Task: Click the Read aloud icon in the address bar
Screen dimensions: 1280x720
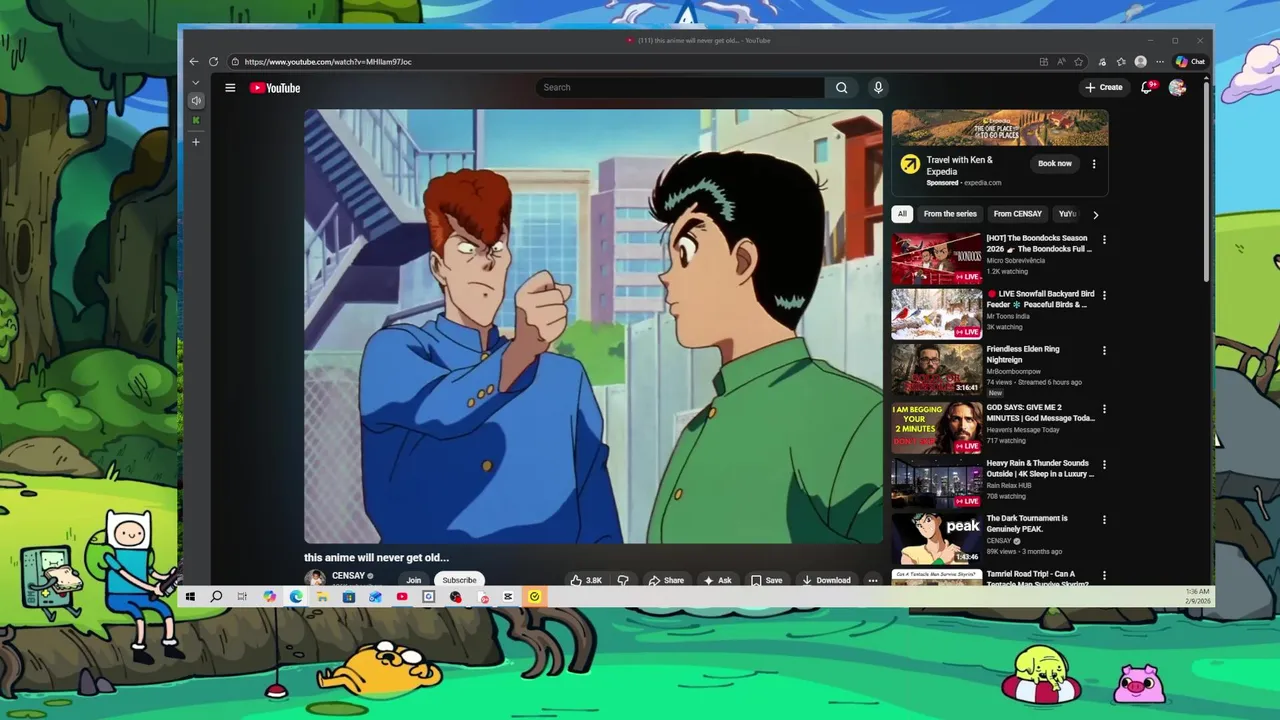Action: pos(1061,62)
